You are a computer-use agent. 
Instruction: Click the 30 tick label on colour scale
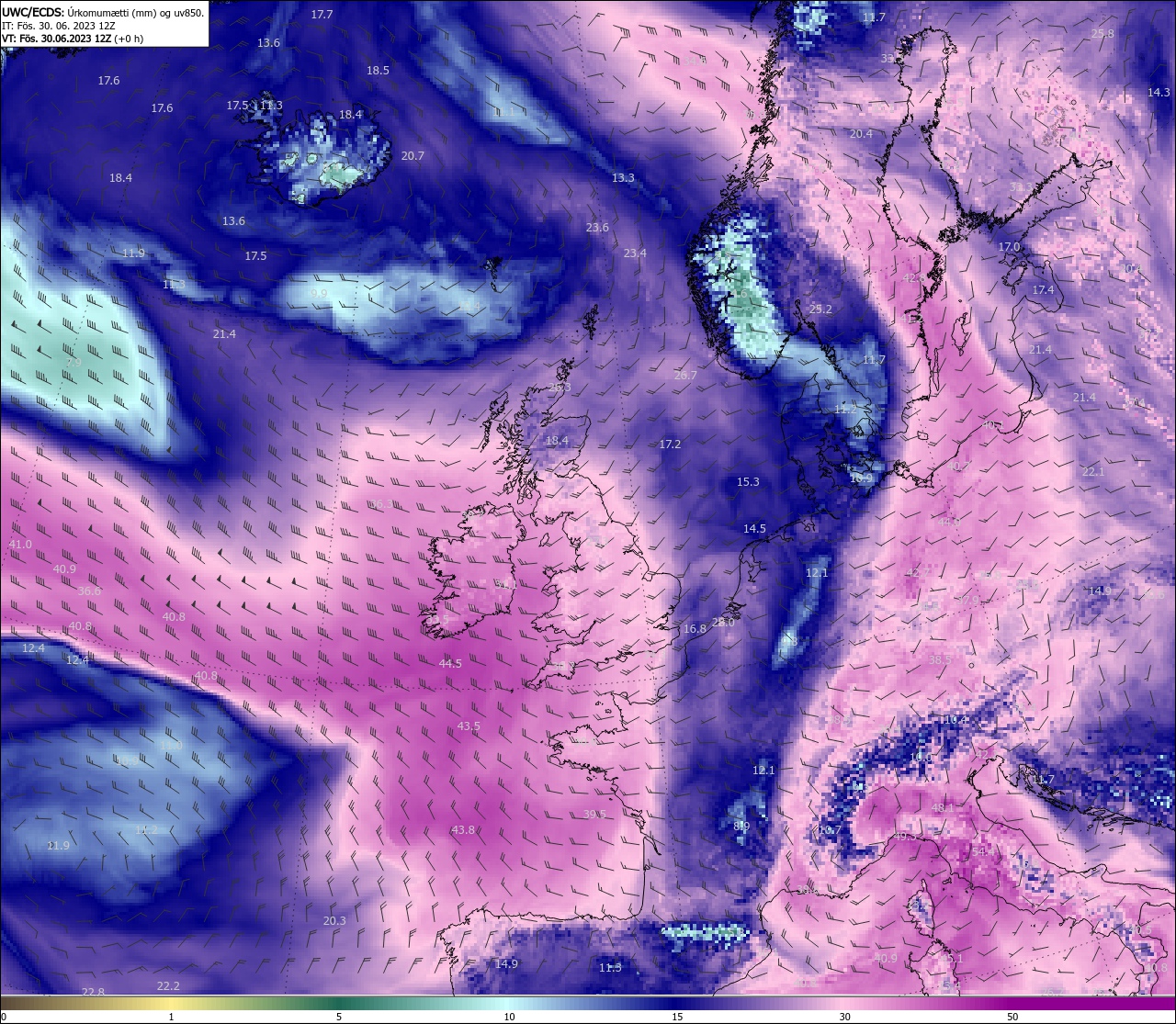844,1017
